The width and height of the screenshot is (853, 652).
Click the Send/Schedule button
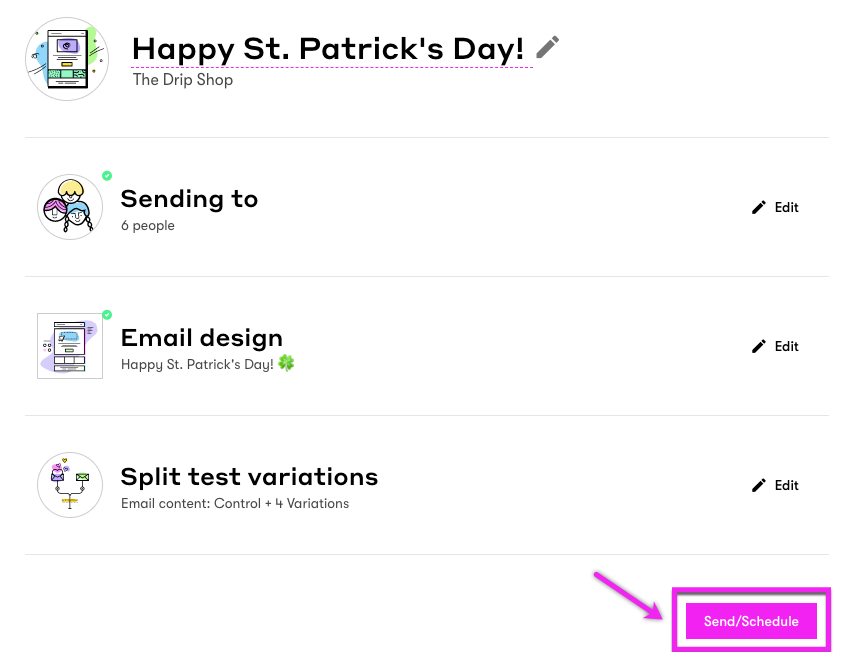[751, 621]
